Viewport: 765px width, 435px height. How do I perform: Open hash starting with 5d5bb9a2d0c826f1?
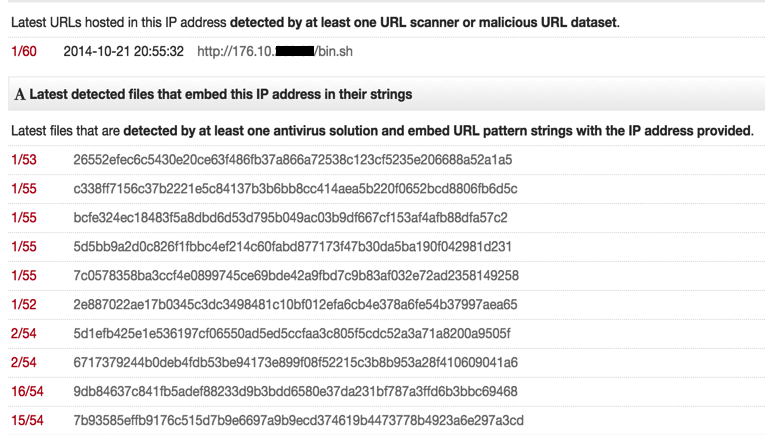click(x=292, y=247)
